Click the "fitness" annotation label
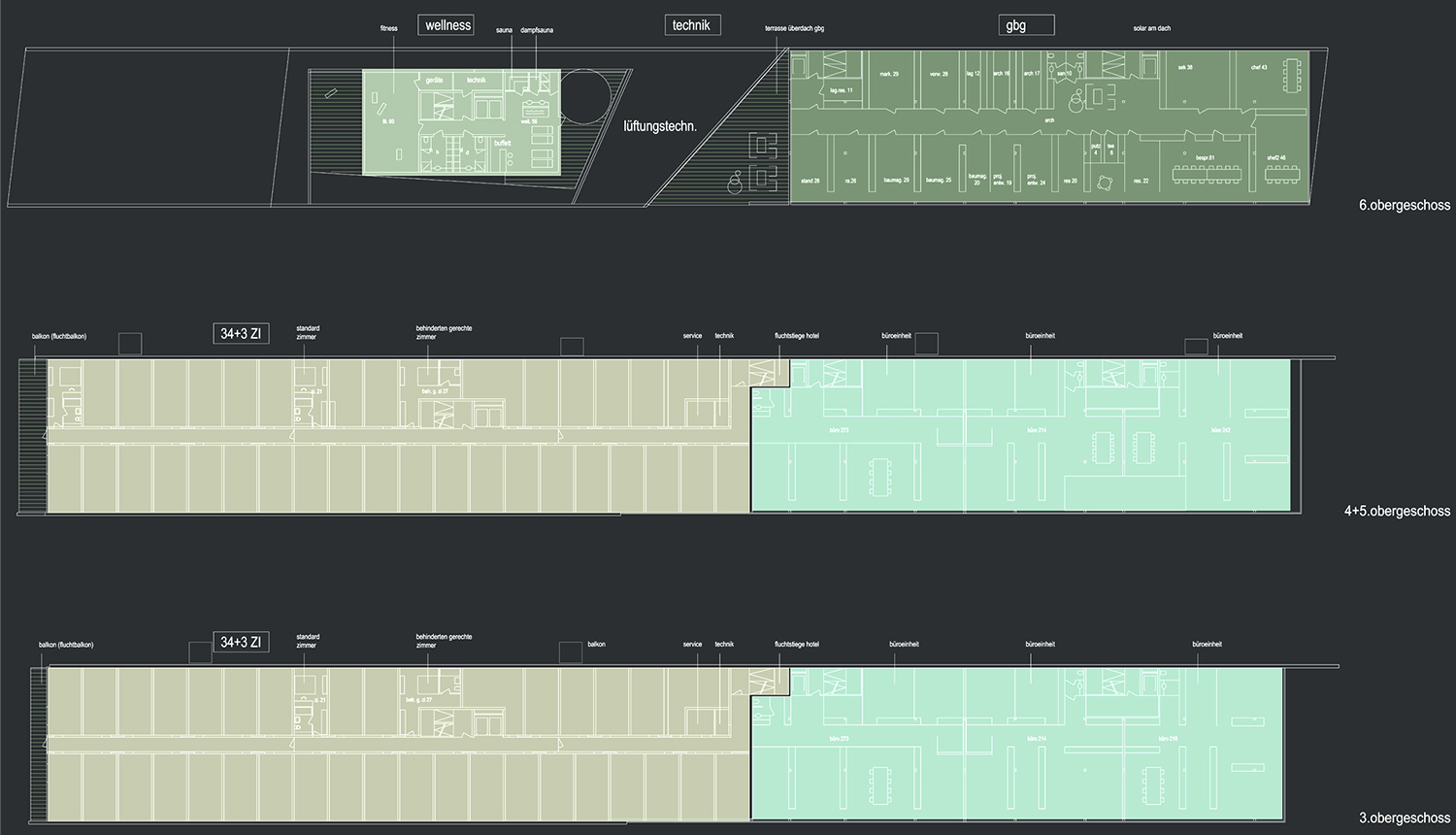This screenshot has height=835, width=1456. tap(389, 29)
